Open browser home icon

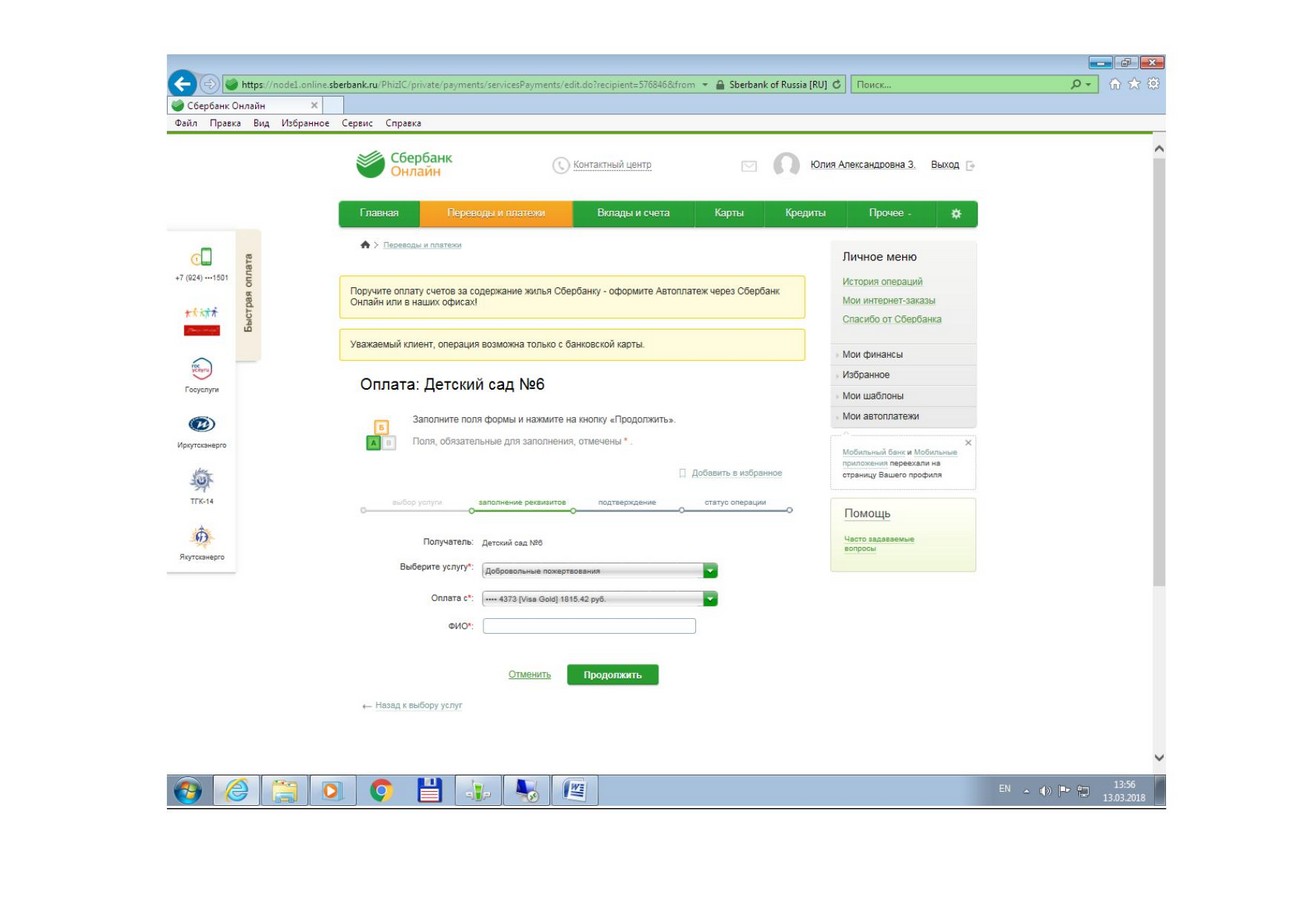[x=1117, y=84]
